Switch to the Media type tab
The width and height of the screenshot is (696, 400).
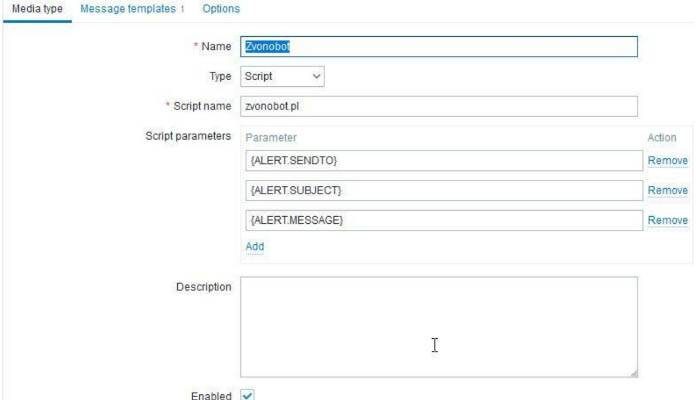(37, 9)
